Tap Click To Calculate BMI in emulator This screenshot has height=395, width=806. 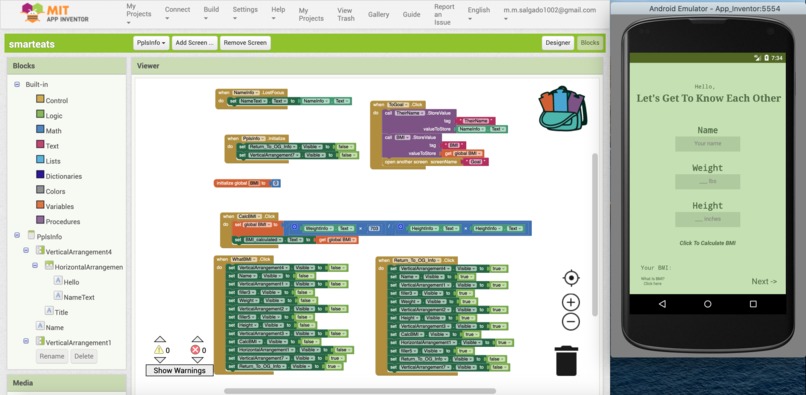pos(707,243)
